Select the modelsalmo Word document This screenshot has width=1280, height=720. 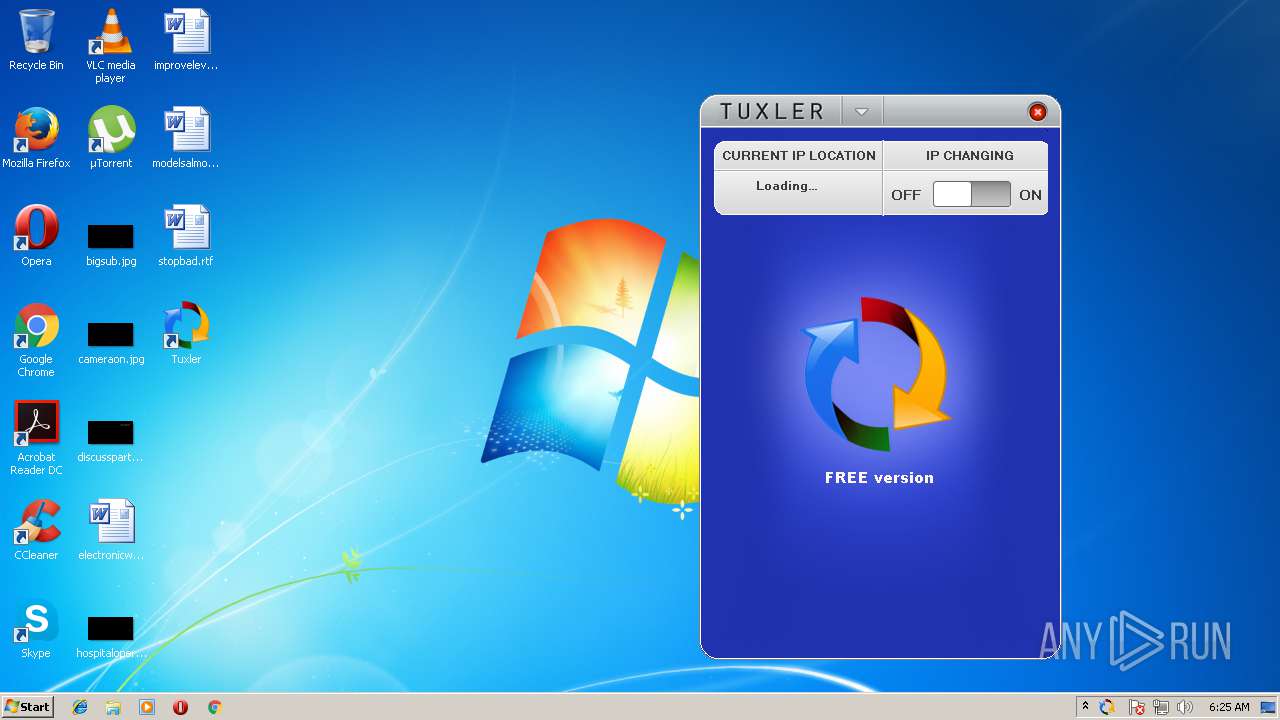(186, 138)
